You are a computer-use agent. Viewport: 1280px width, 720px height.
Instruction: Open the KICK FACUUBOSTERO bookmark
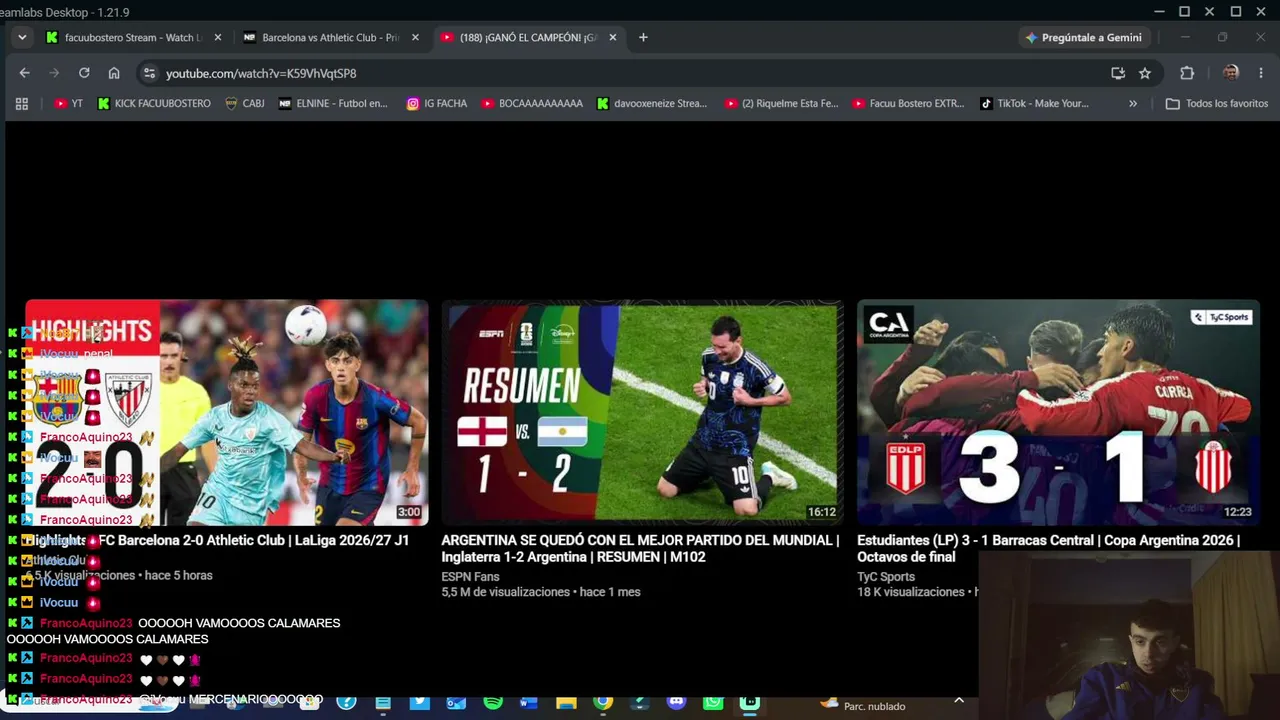pyautogui.click(x=154, y=103)
